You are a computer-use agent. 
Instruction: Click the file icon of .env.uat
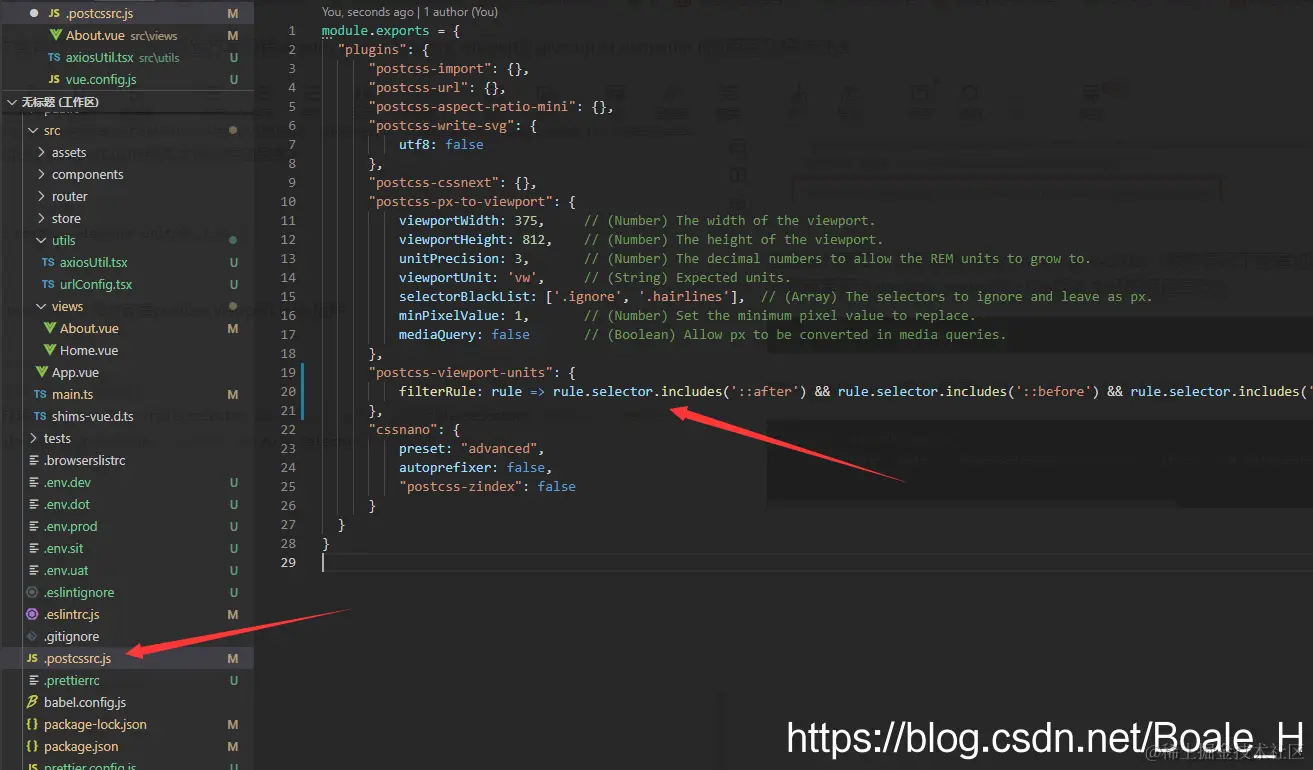point(33,570)
